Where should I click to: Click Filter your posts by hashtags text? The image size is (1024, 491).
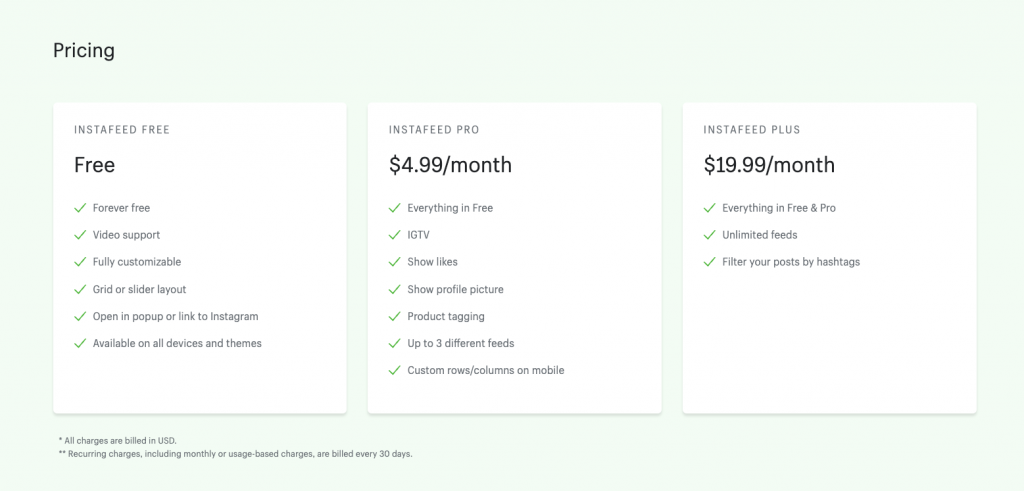[x=791, y=262]
